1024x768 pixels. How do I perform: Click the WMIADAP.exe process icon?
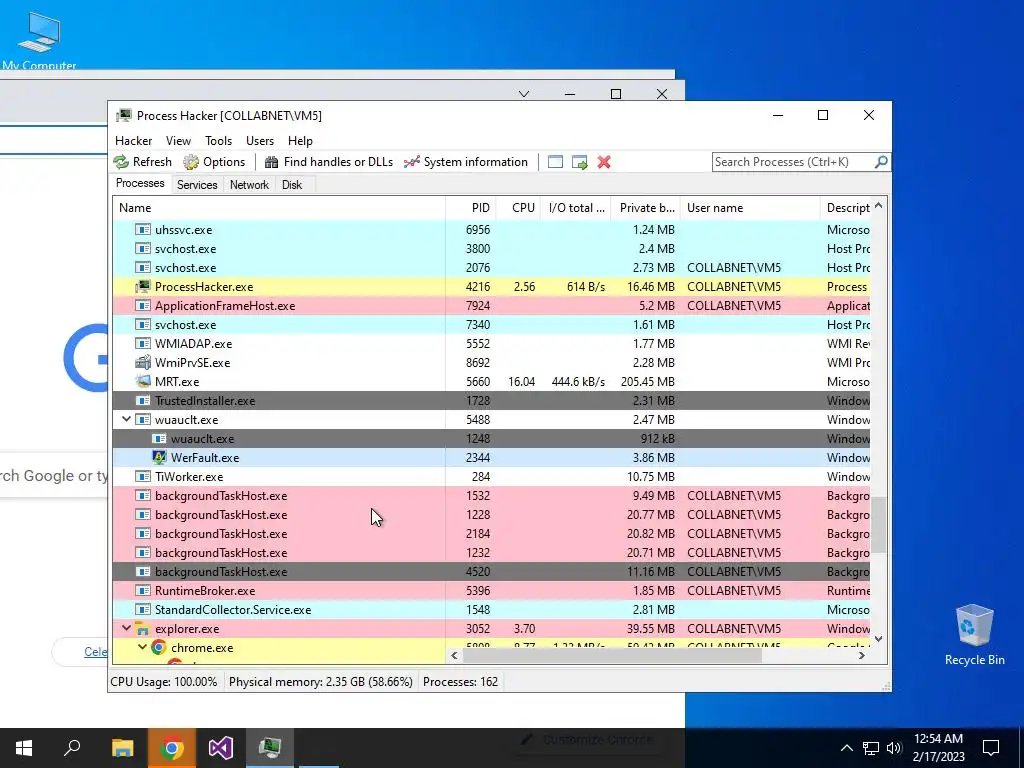coord(142,344)
